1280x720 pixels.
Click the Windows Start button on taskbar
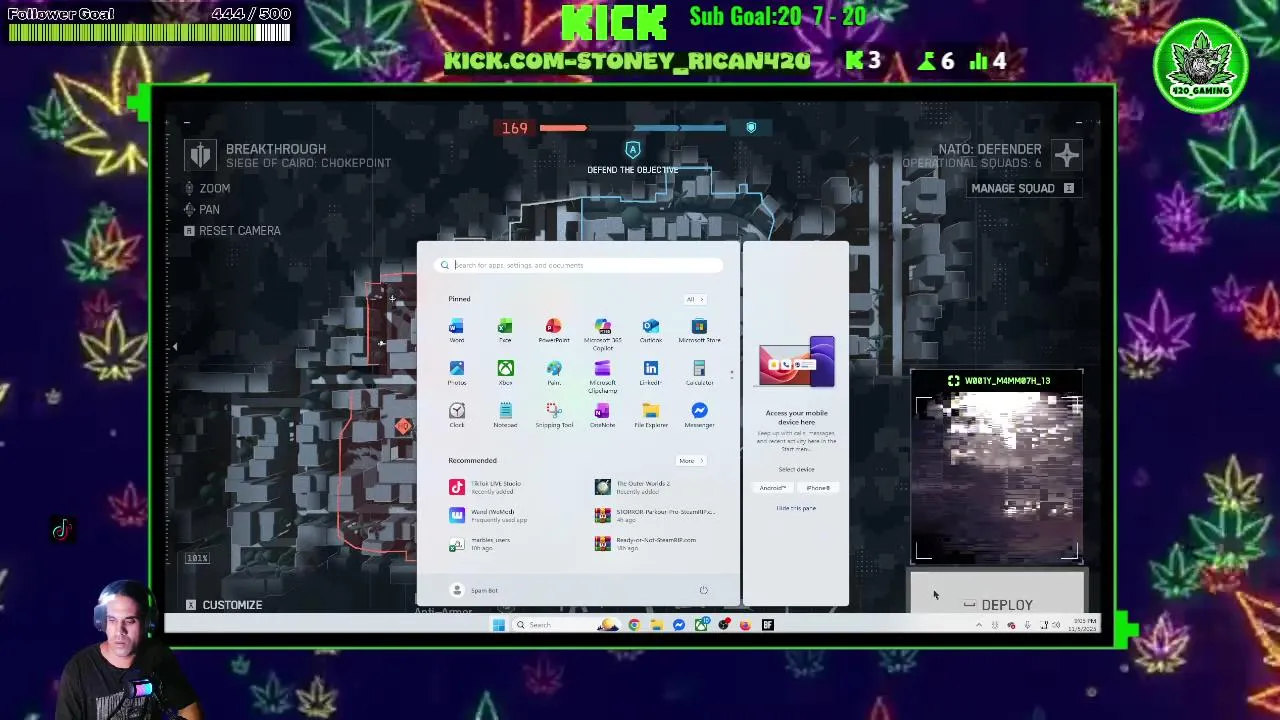coord(498,625)
